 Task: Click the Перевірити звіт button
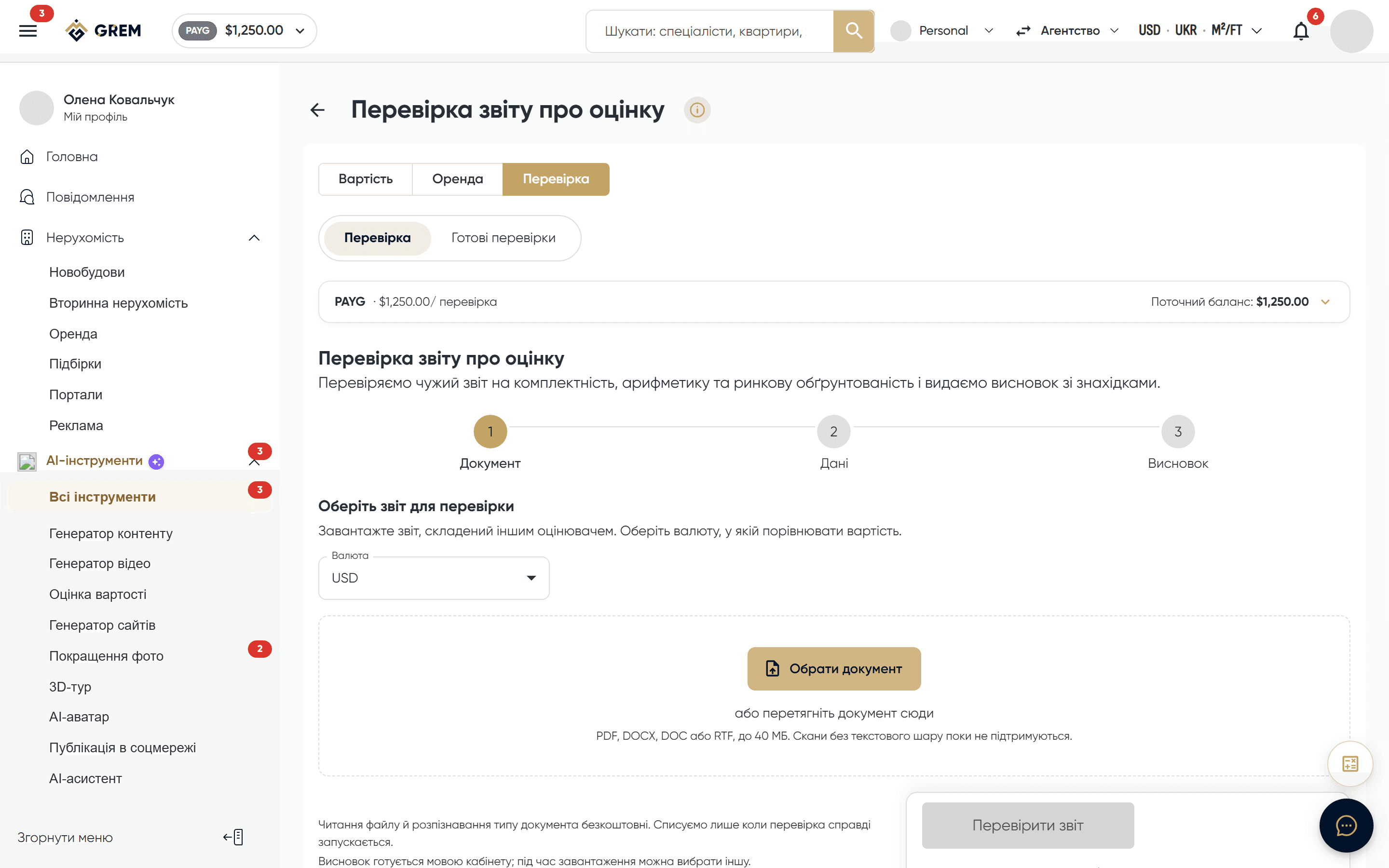(x=1027, y=826)
